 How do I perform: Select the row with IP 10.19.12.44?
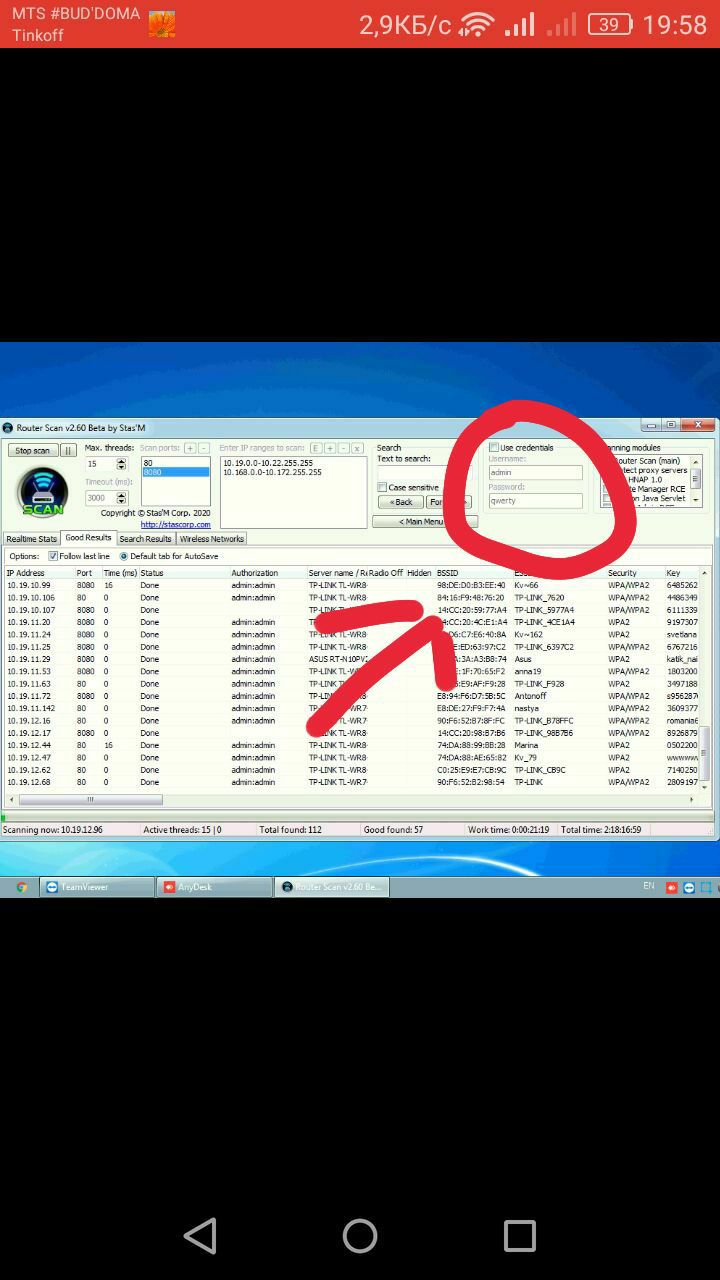[x=352, y=745]
